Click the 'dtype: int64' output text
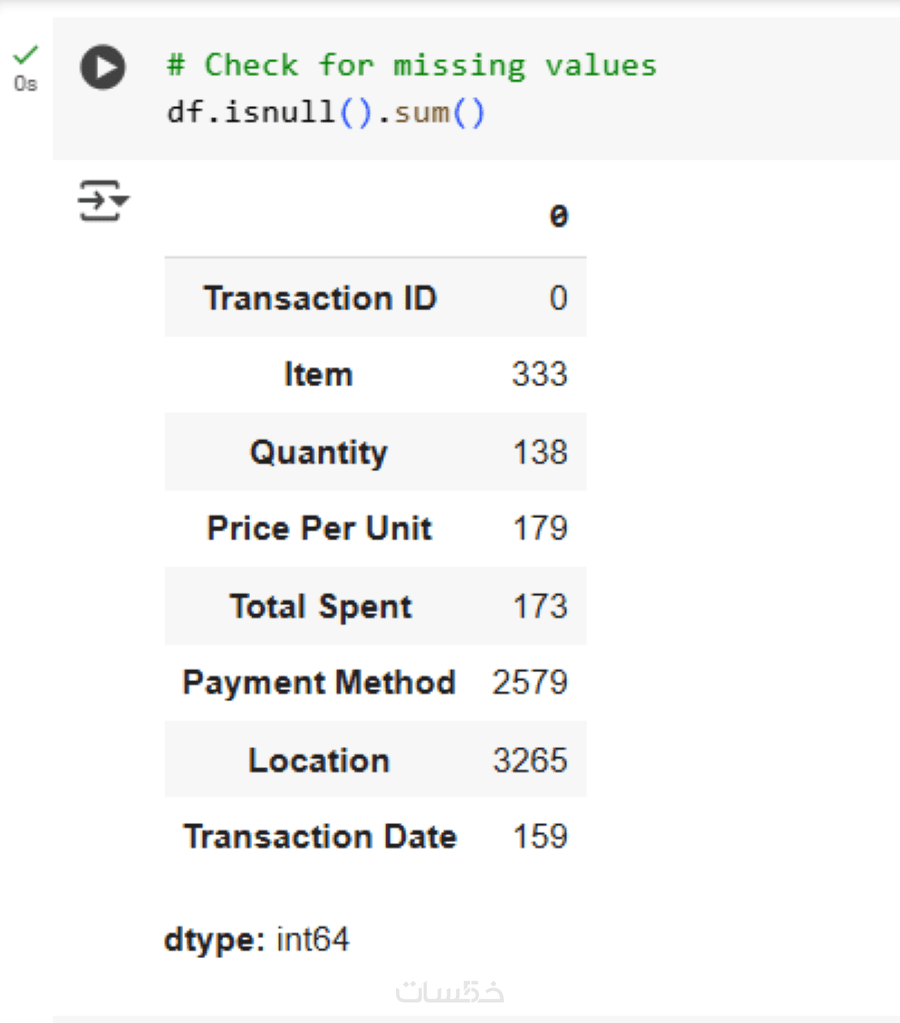 pyautogui.click(x=257, y=940)
